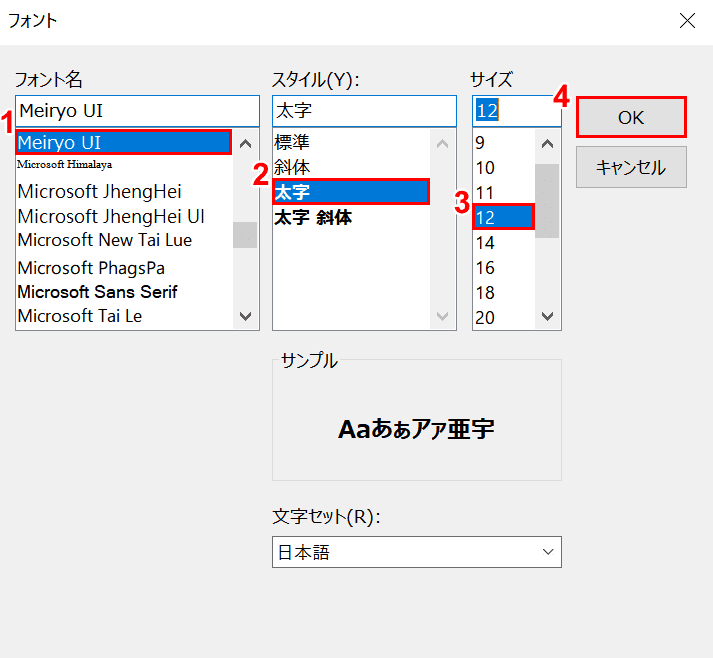Open the 文字セット dropdown

click(417, 552)
